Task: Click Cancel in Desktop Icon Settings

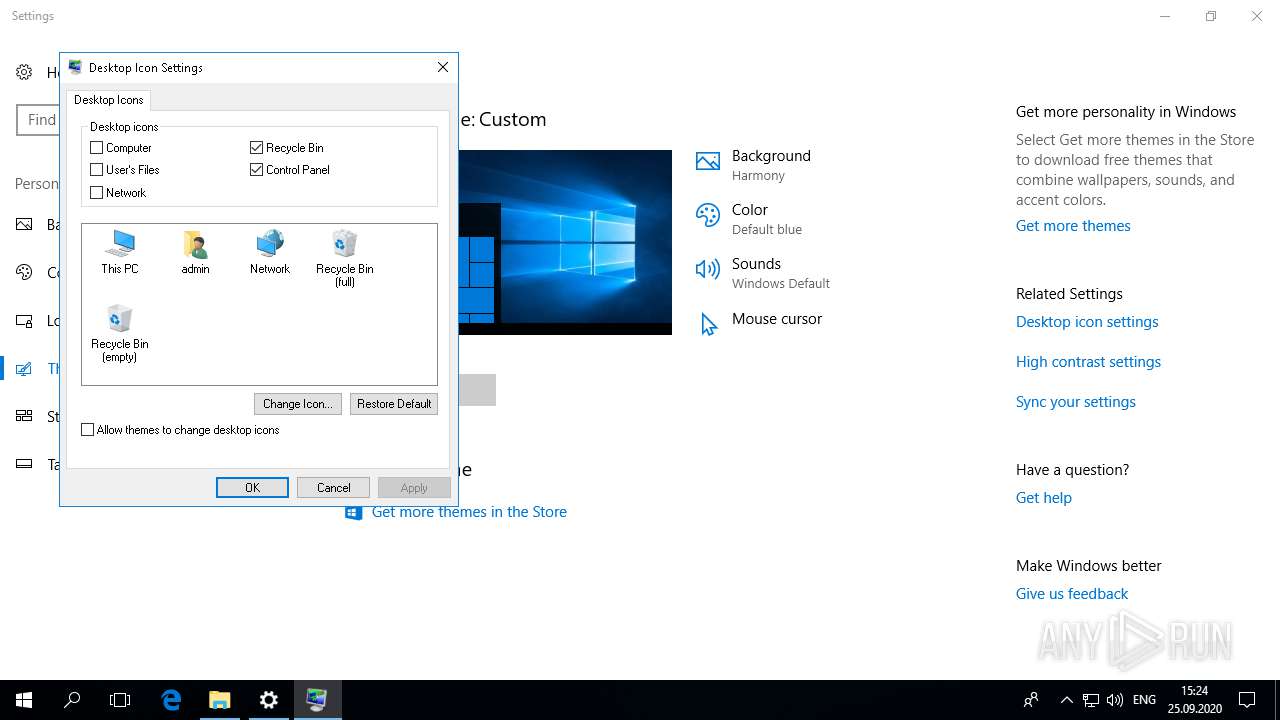Action: tap(333, 488)
